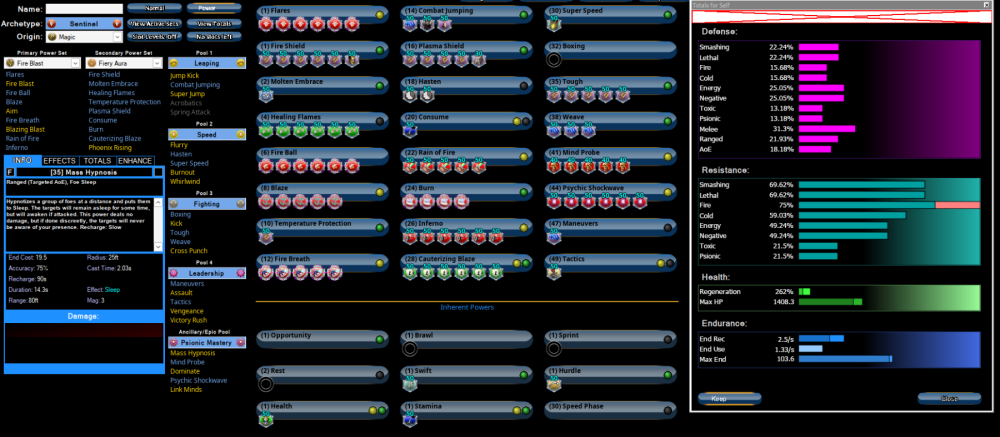Click the Consume enhancement slot icon
1000x437 pixels.
point(410,130)
